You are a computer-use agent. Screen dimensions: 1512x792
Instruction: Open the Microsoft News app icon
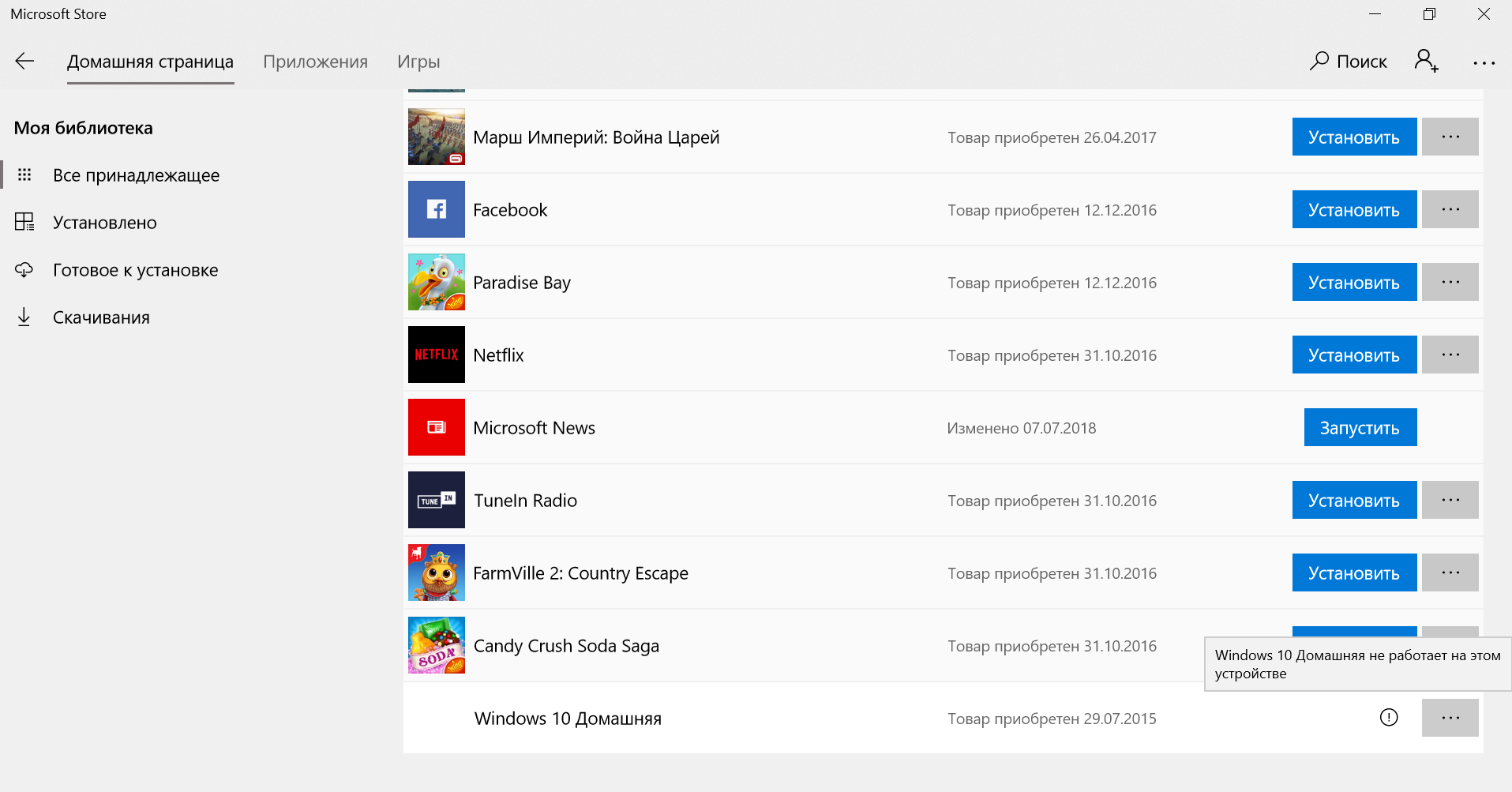[437, 427]
